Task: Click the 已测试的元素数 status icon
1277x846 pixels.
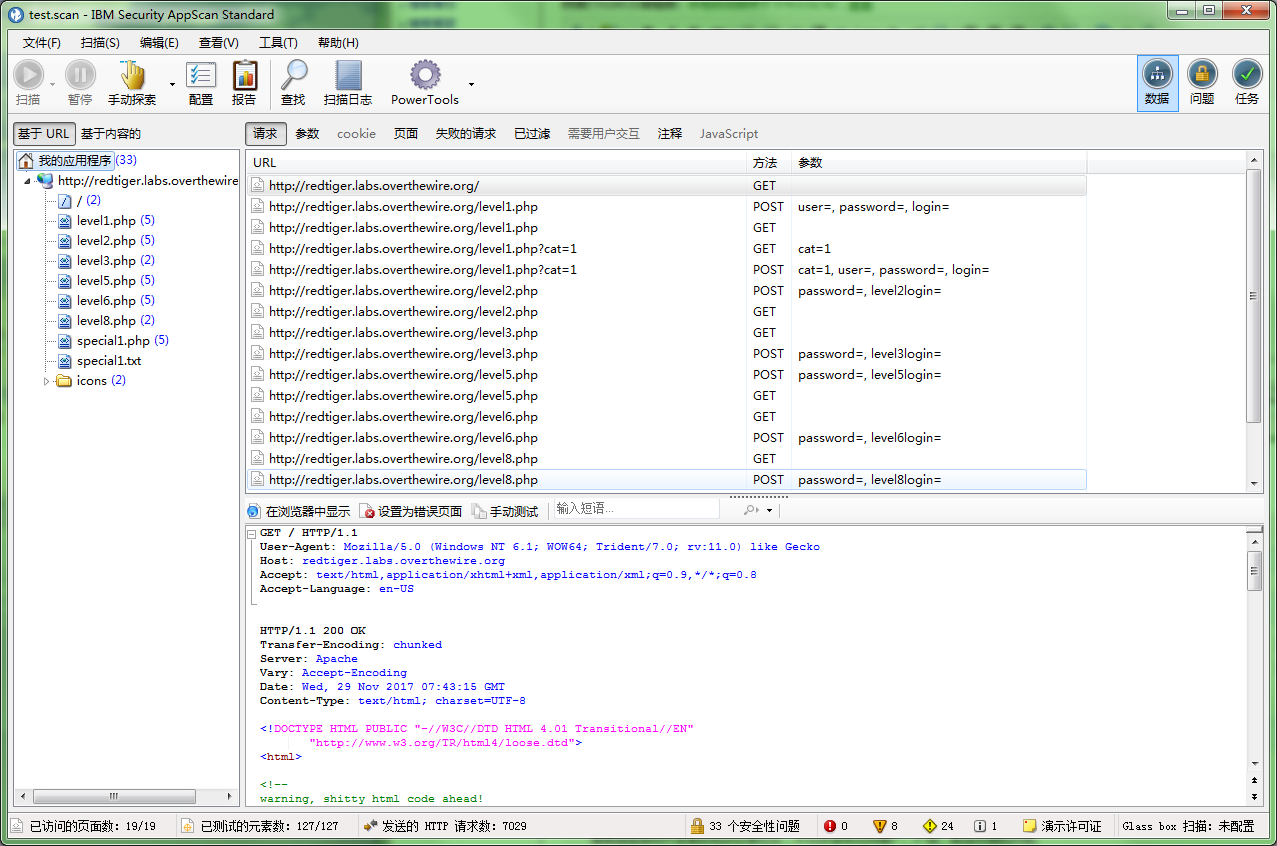Action: point(187,826)
